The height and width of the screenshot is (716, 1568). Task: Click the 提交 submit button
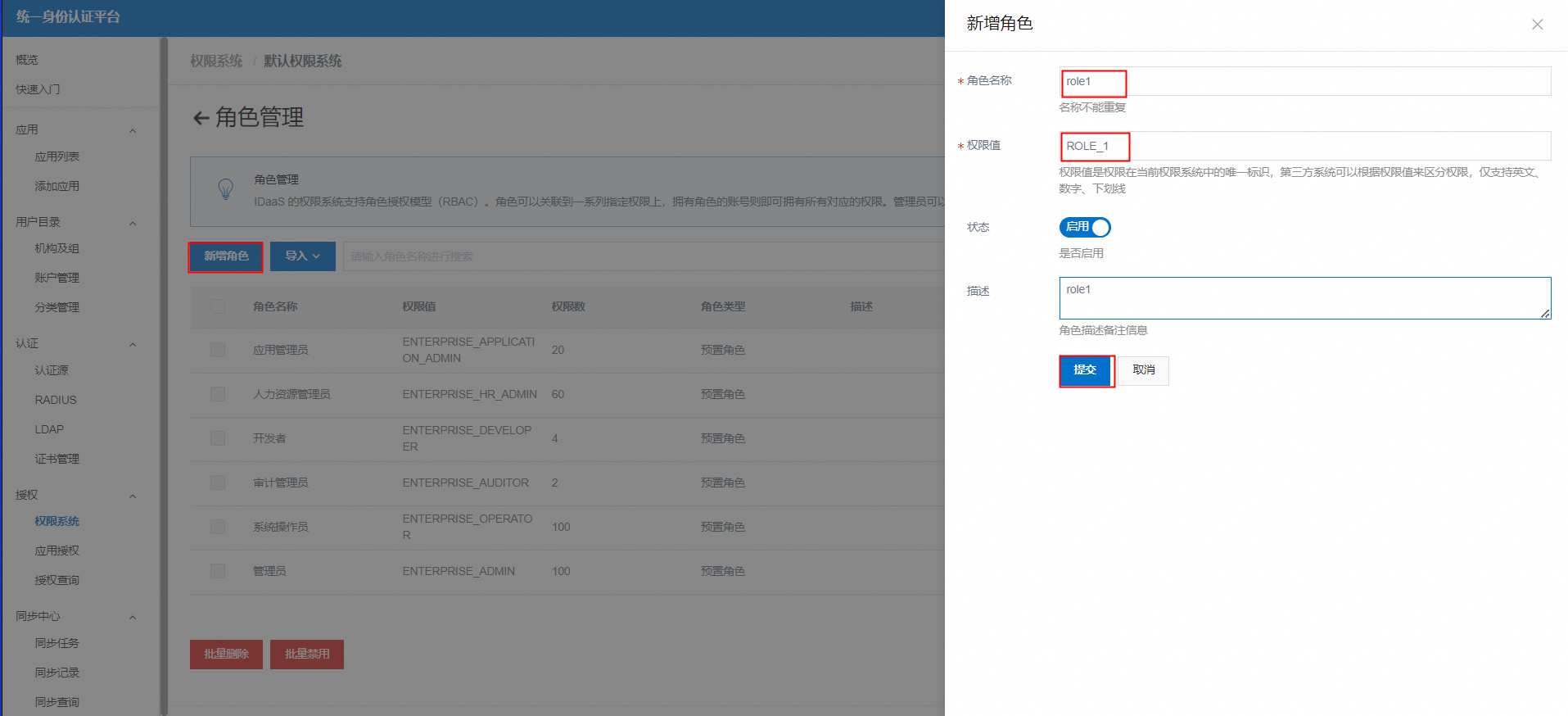(1085, 370)
